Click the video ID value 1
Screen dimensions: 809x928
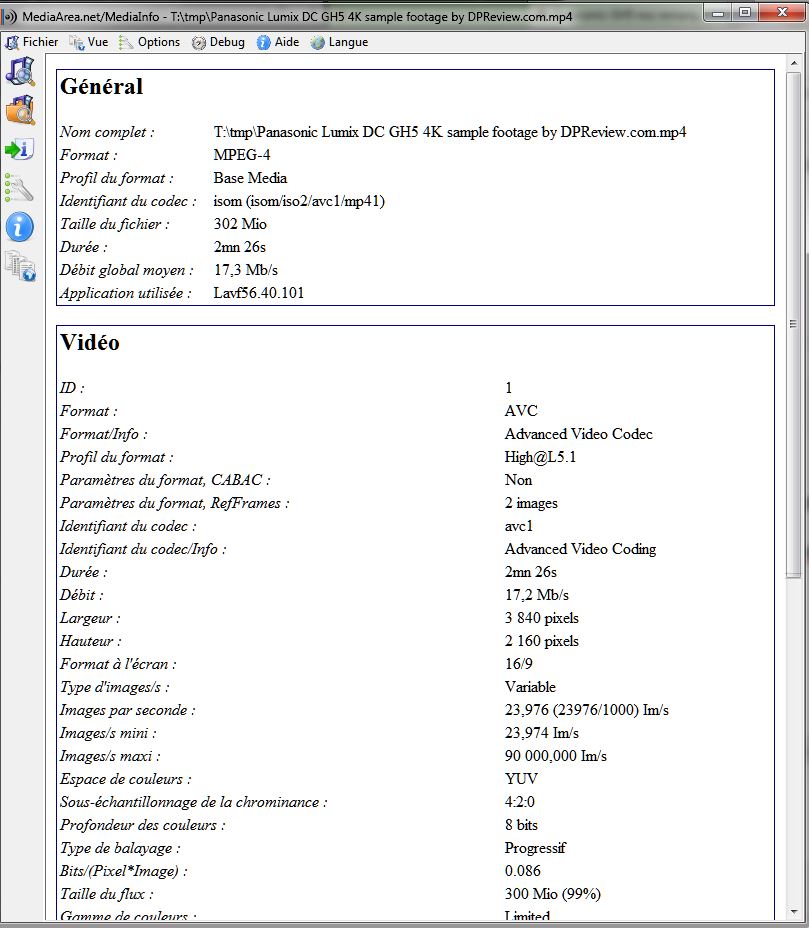pos(508,388)
